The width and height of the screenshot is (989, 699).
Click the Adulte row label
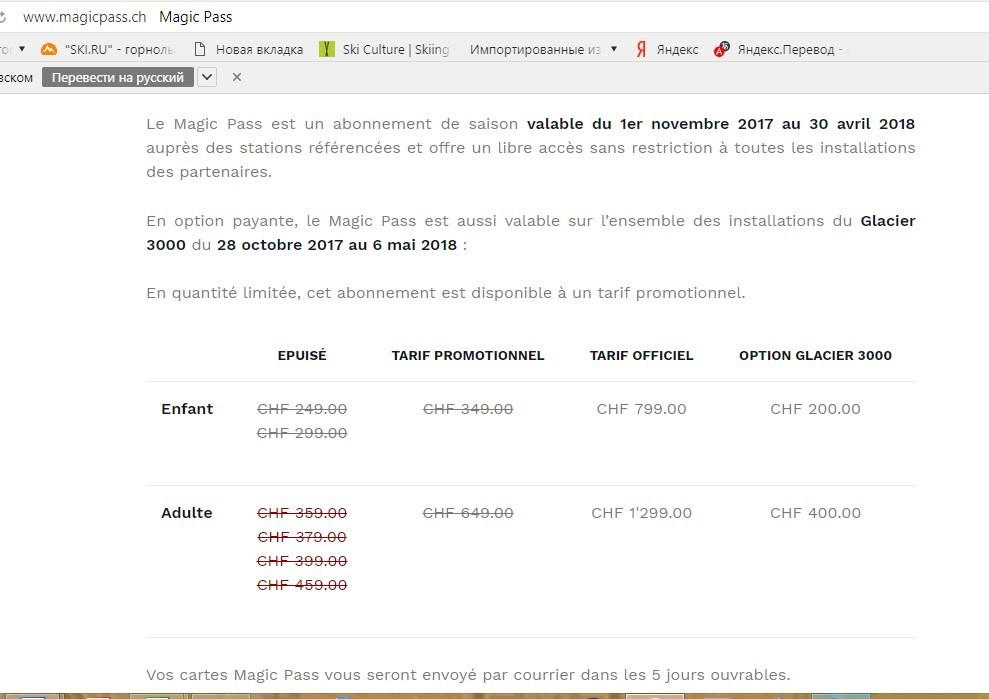click(x=187, y=513)
